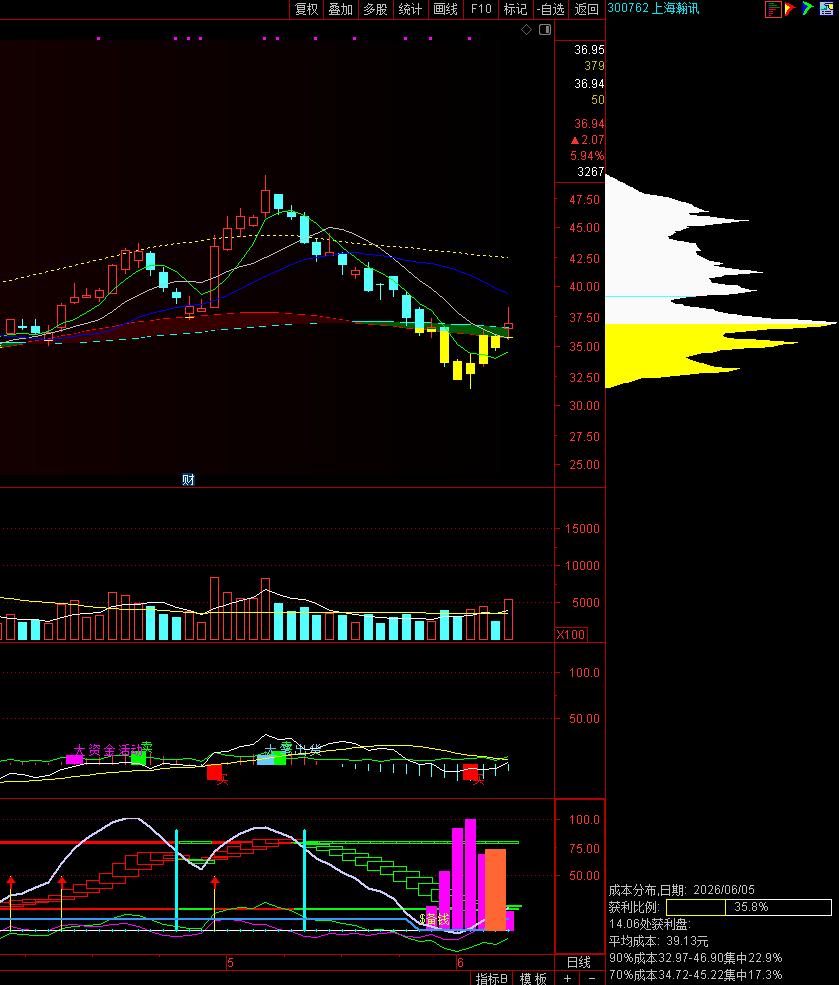Click the 90%成本32.97-46.90 concentration line
Viewport: 839px width, 985px height.
point(695,958)
